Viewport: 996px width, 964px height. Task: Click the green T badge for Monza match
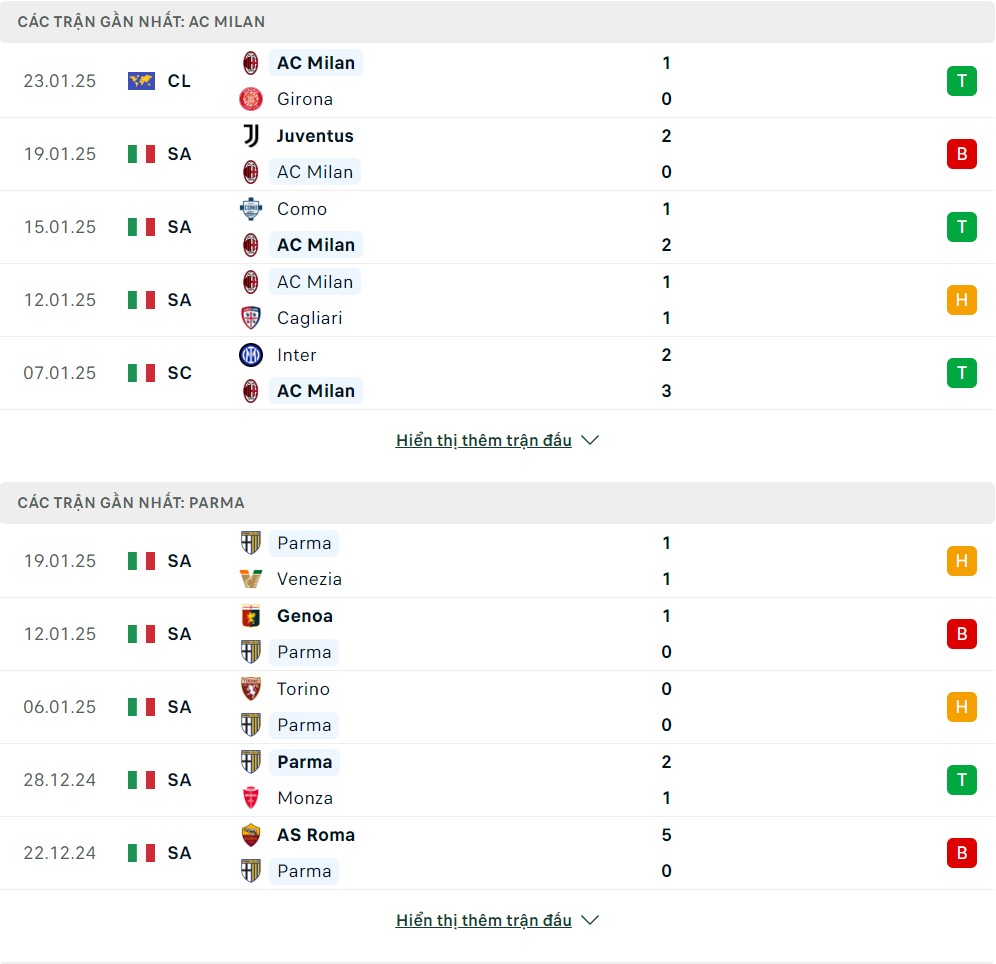(962, 780)
